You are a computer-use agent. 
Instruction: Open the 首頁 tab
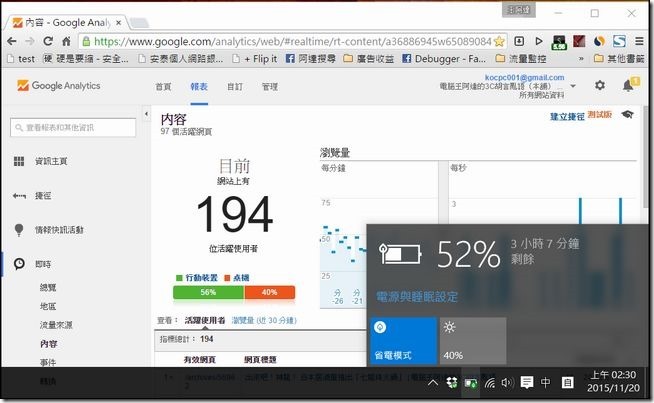tap(163, 87)
